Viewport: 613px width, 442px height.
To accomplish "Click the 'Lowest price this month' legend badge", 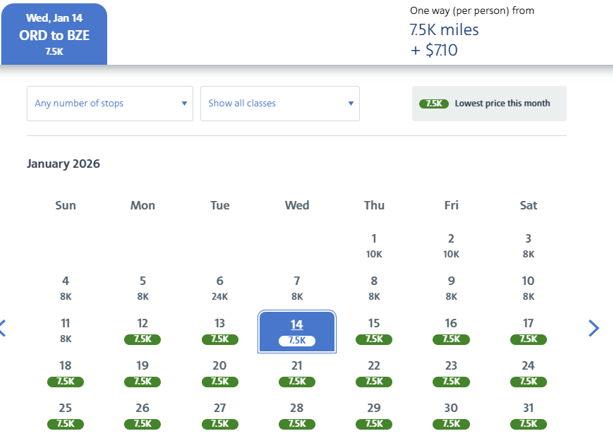I will pos(489,103).
